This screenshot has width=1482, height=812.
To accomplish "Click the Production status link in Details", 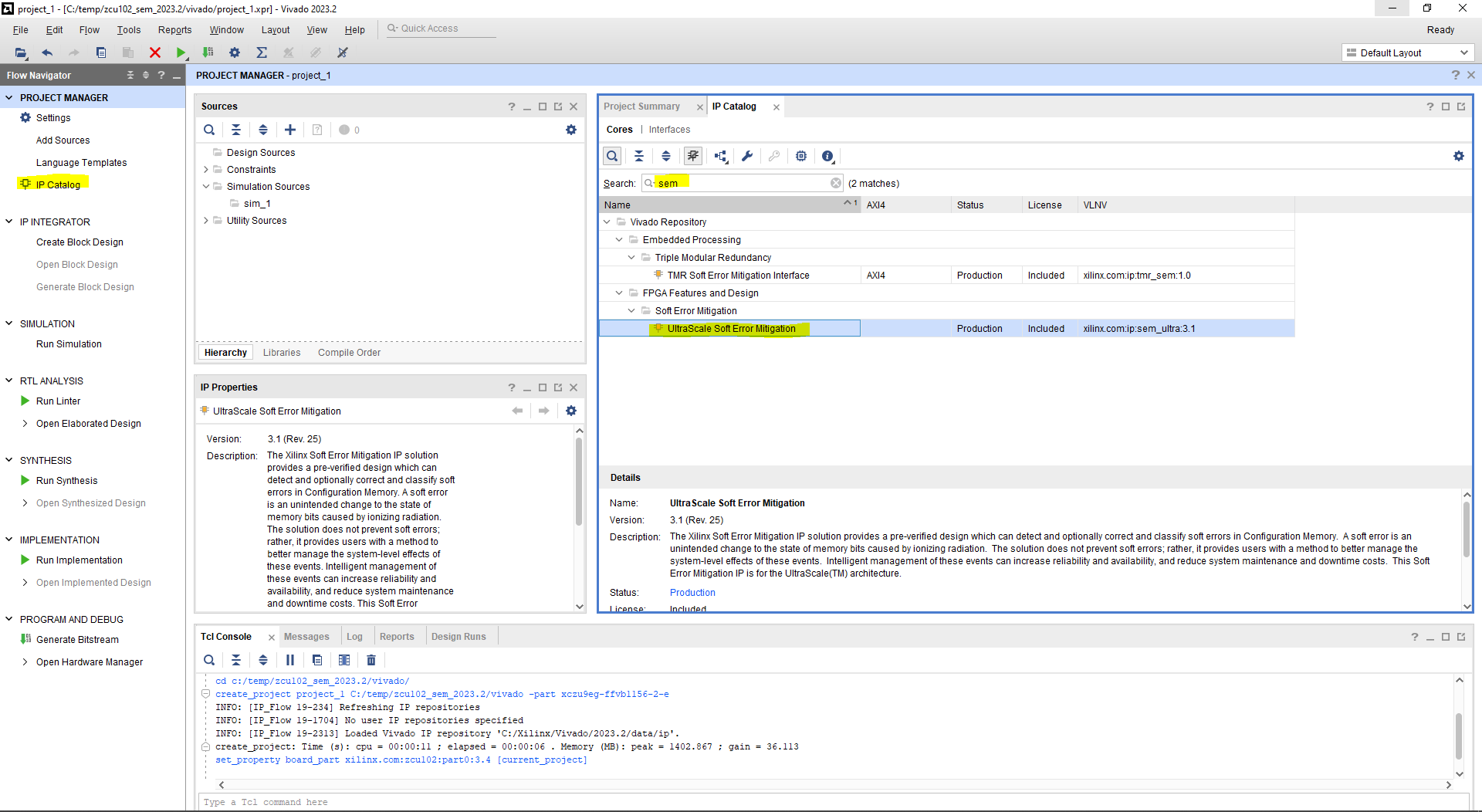I will pyautogui.click(x=692, y=593).
